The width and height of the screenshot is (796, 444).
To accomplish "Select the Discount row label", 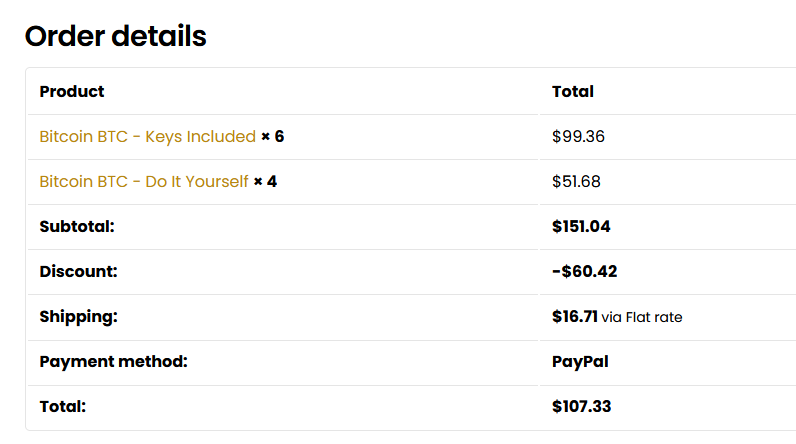I will point(78,271).
